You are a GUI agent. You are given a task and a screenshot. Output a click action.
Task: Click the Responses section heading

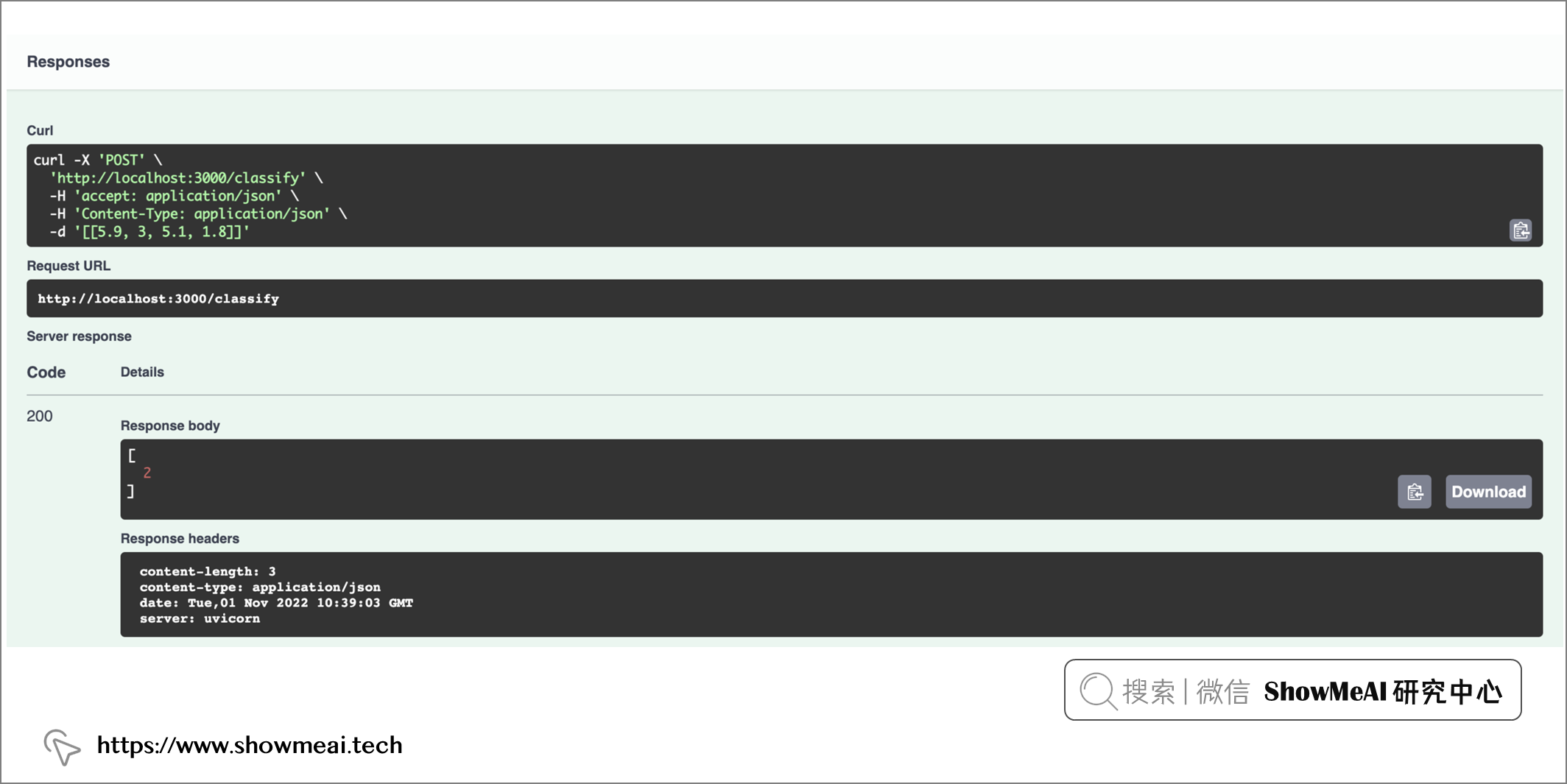[68, 62]
